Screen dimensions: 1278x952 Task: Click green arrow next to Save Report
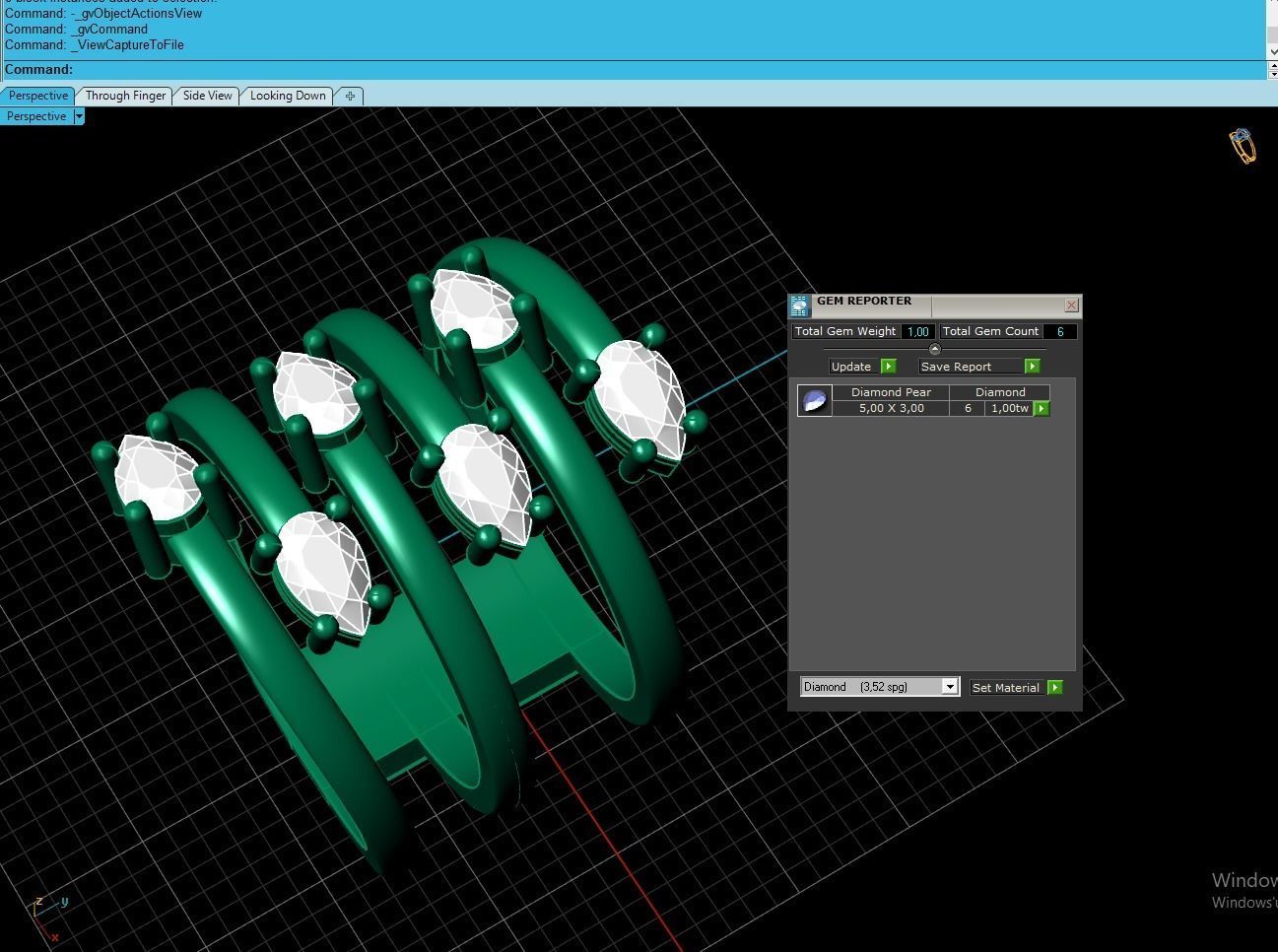point(1032,367)
